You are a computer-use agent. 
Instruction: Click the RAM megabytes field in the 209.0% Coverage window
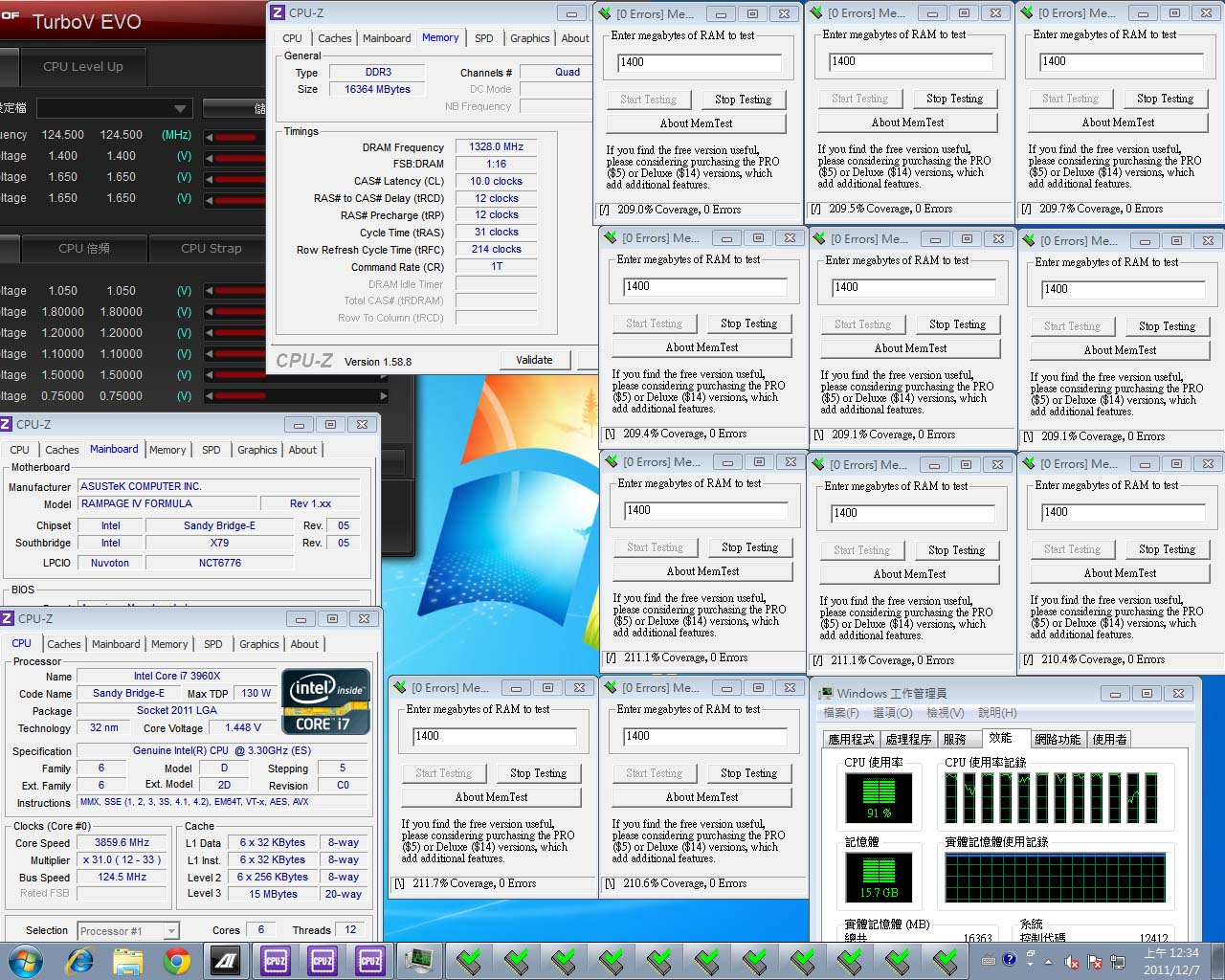coord(699,62)
